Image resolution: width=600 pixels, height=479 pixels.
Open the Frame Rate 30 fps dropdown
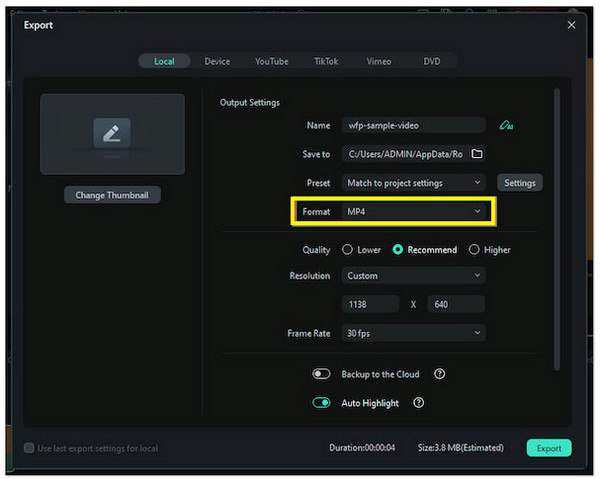[413, 333]
